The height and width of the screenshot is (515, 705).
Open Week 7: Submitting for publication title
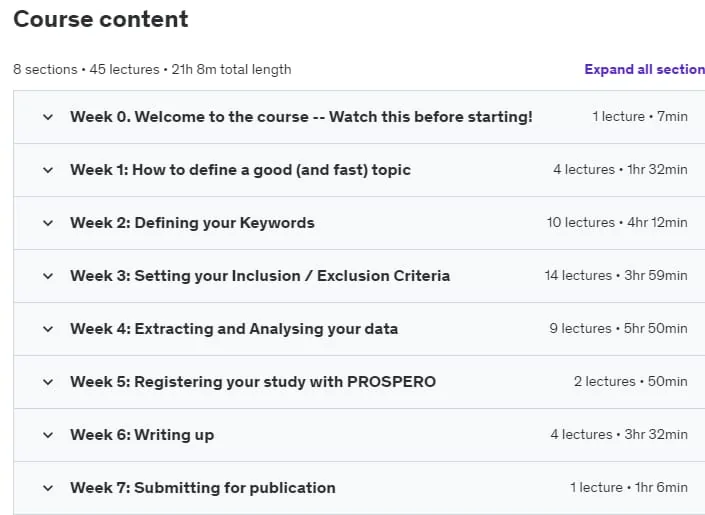coord(203,488)
